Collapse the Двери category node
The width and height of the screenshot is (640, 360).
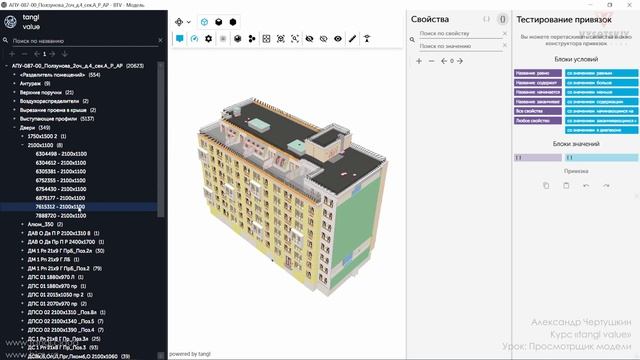point(14,128)
